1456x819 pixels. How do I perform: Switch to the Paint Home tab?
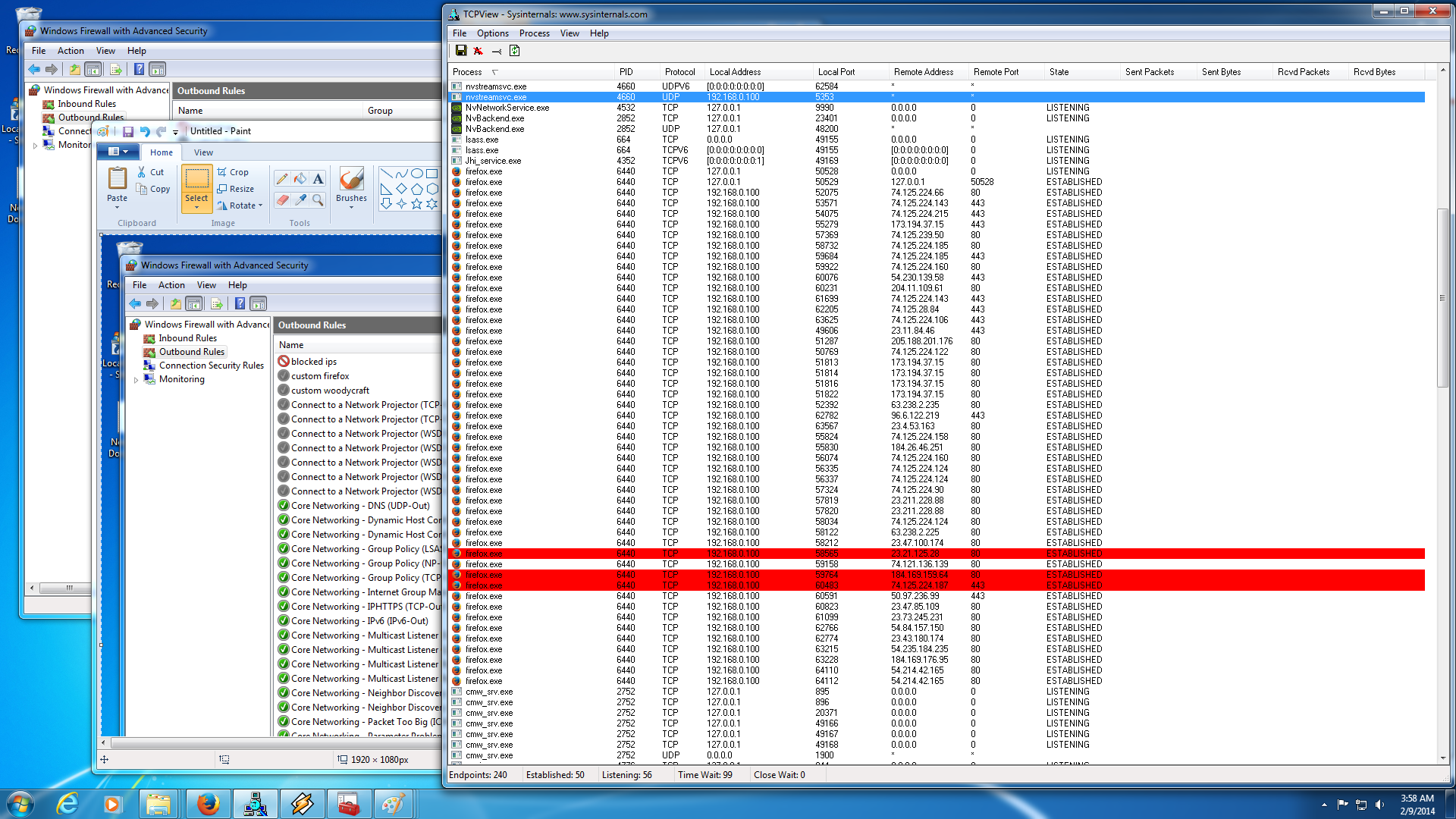(x=161, y=152)
